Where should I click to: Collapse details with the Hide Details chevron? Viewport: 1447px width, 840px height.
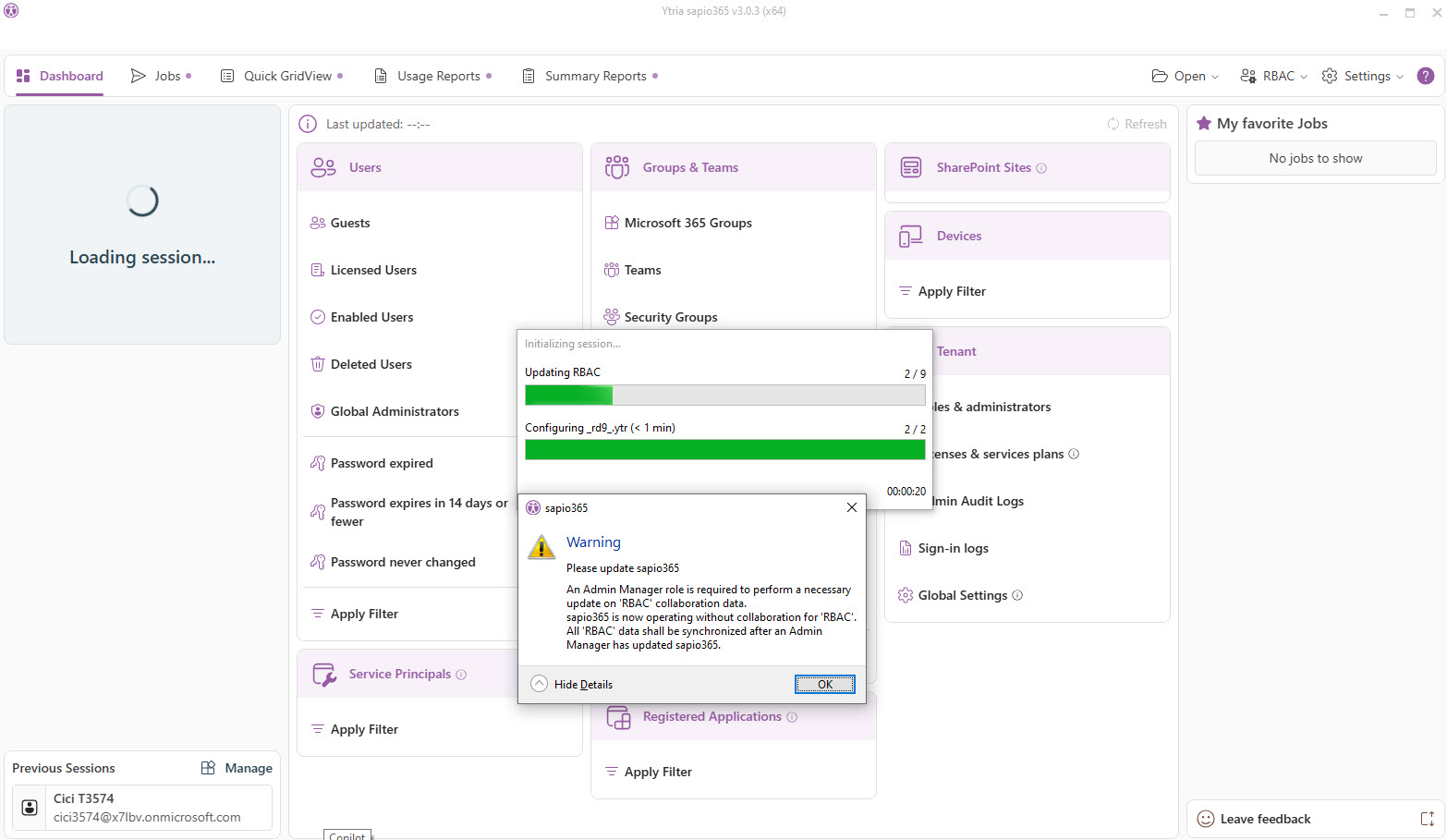tap(540, 684)
